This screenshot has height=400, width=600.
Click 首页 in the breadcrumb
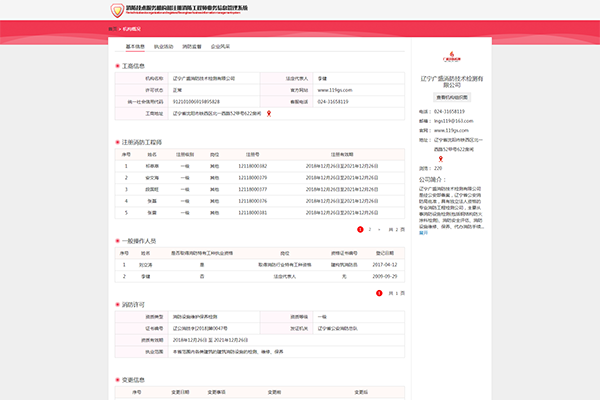[112, 29]
